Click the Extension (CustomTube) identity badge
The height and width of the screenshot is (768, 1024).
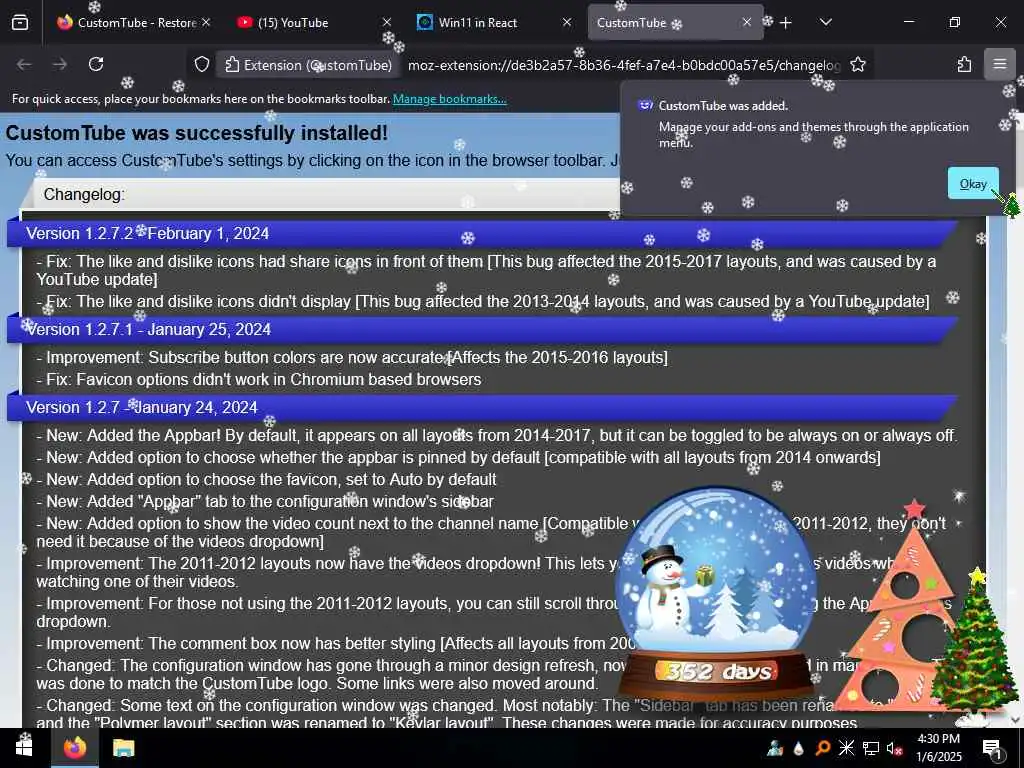(308, 65)
